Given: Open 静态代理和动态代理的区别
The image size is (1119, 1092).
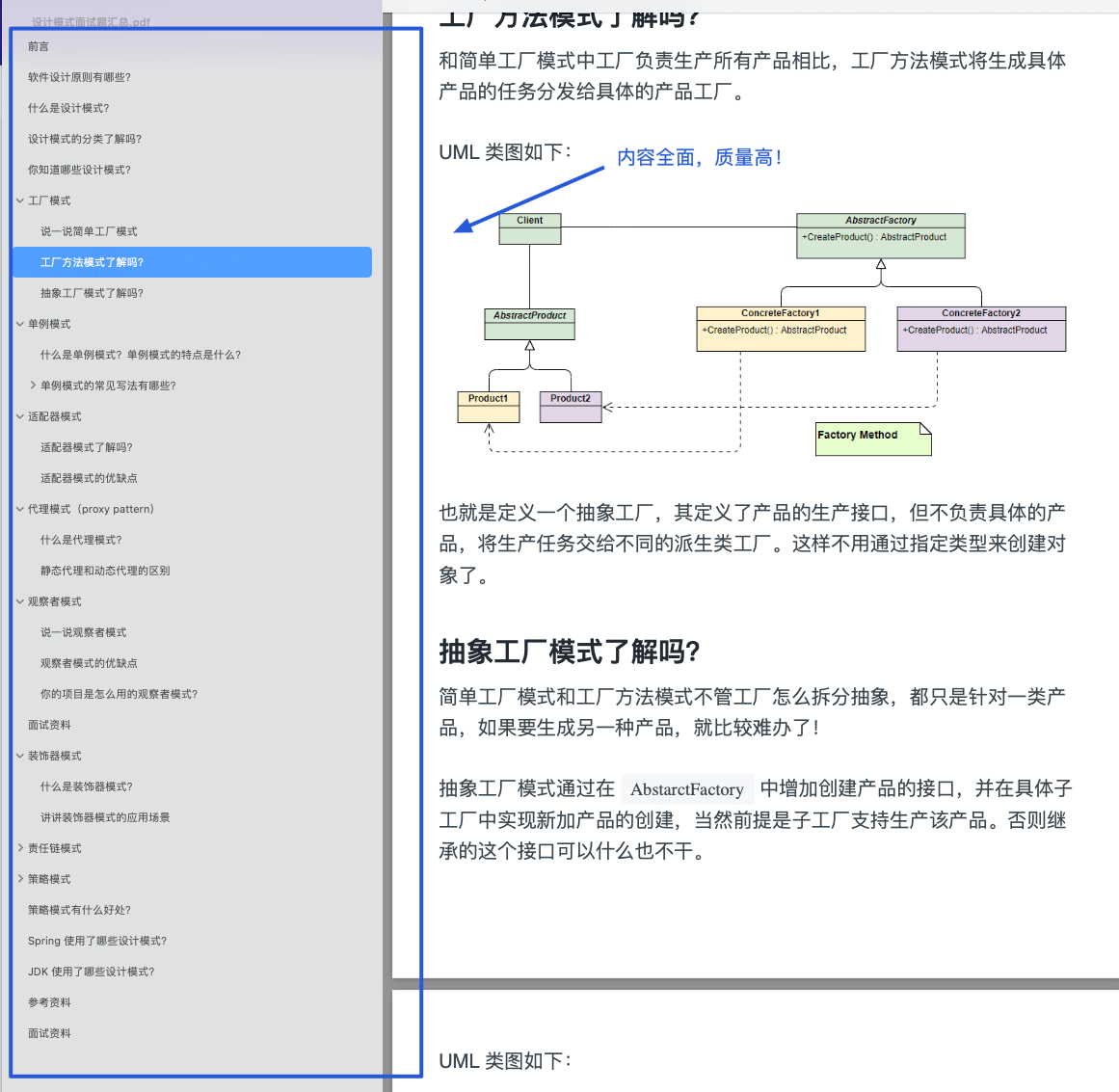Looking at the screenshot, I should [x=106, y=571].
